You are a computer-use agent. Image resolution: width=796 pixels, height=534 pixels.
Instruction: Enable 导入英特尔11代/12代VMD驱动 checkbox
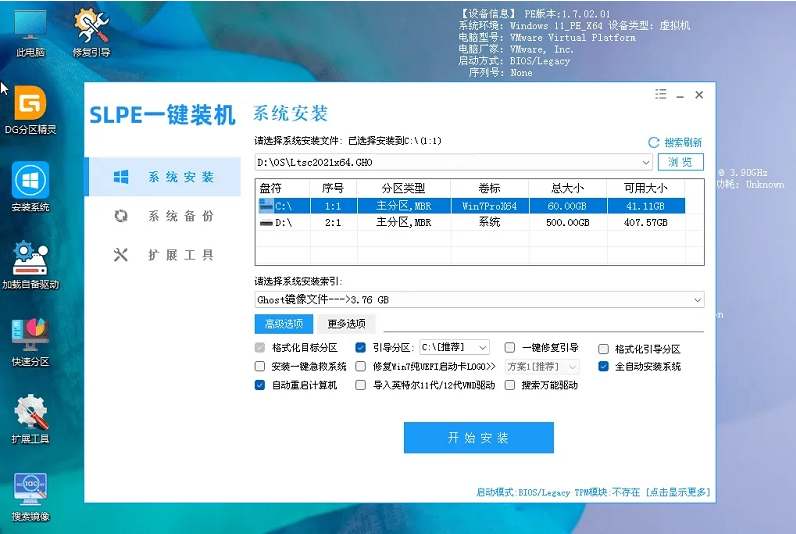click(360, 385)
